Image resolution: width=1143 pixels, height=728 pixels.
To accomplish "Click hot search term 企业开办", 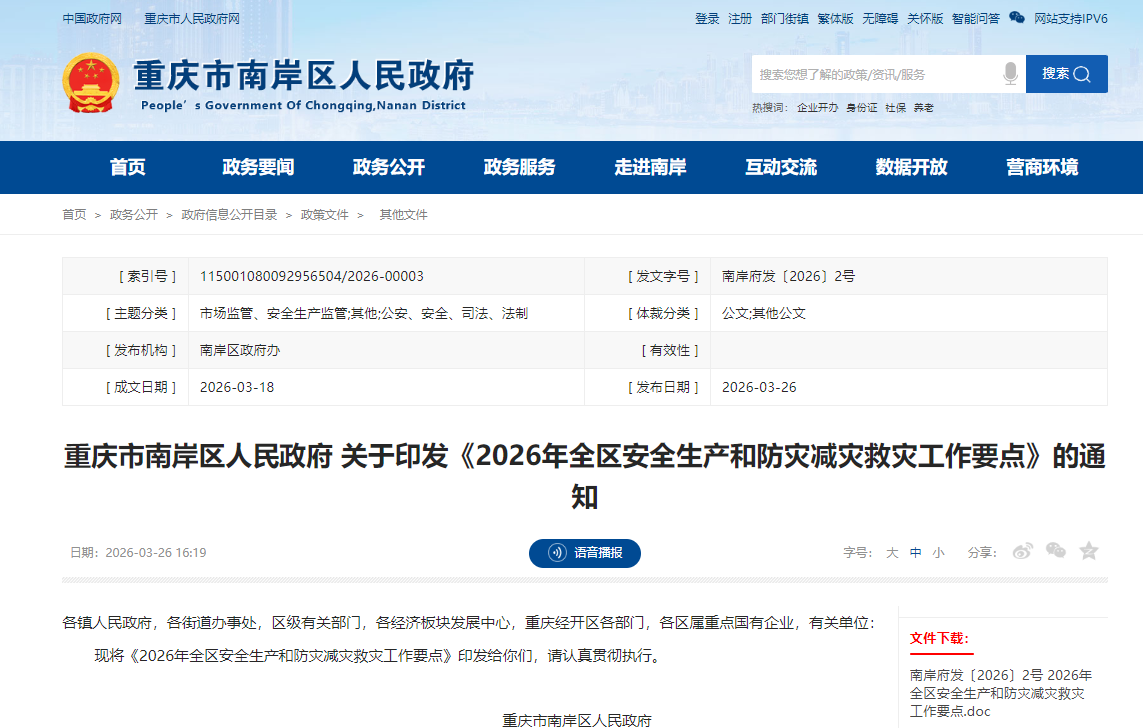I will (x=817, y=108).
